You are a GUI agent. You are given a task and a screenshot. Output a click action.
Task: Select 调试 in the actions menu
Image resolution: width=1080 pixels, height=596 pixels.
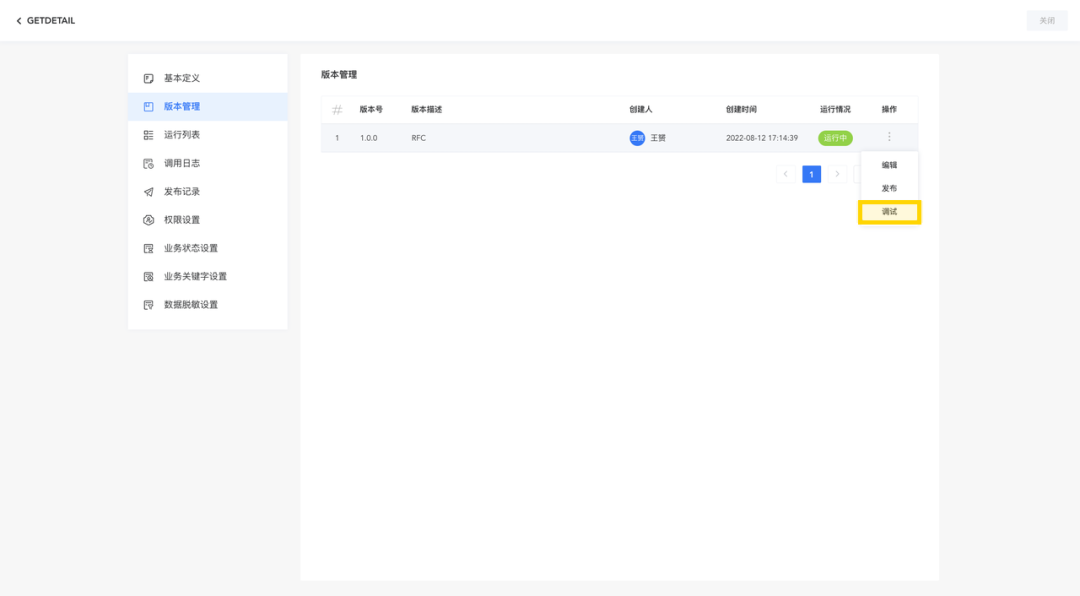click(889, 212)
